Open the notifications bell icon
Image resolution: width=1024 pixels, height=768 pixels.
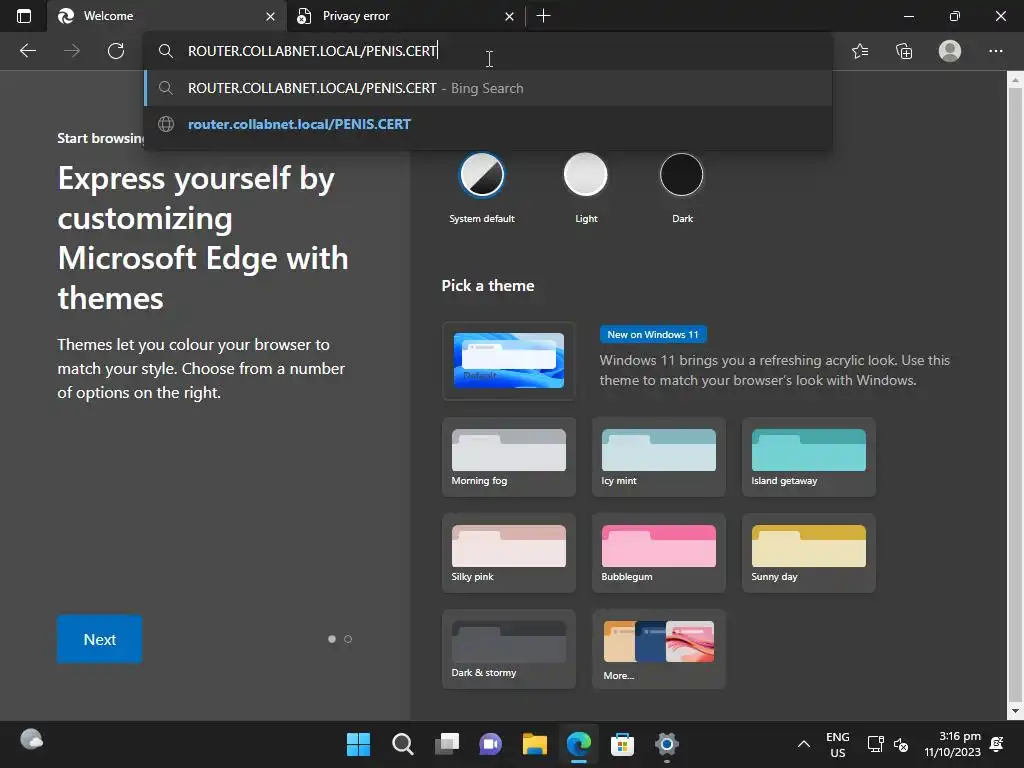[x=997, y=744]
